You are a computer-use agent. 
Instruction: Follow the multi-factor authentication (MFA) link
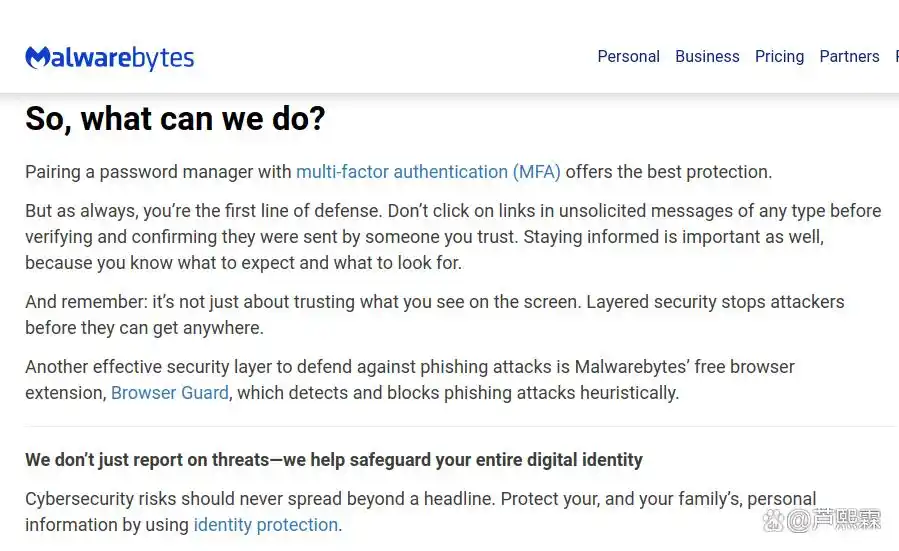[428, 172]
